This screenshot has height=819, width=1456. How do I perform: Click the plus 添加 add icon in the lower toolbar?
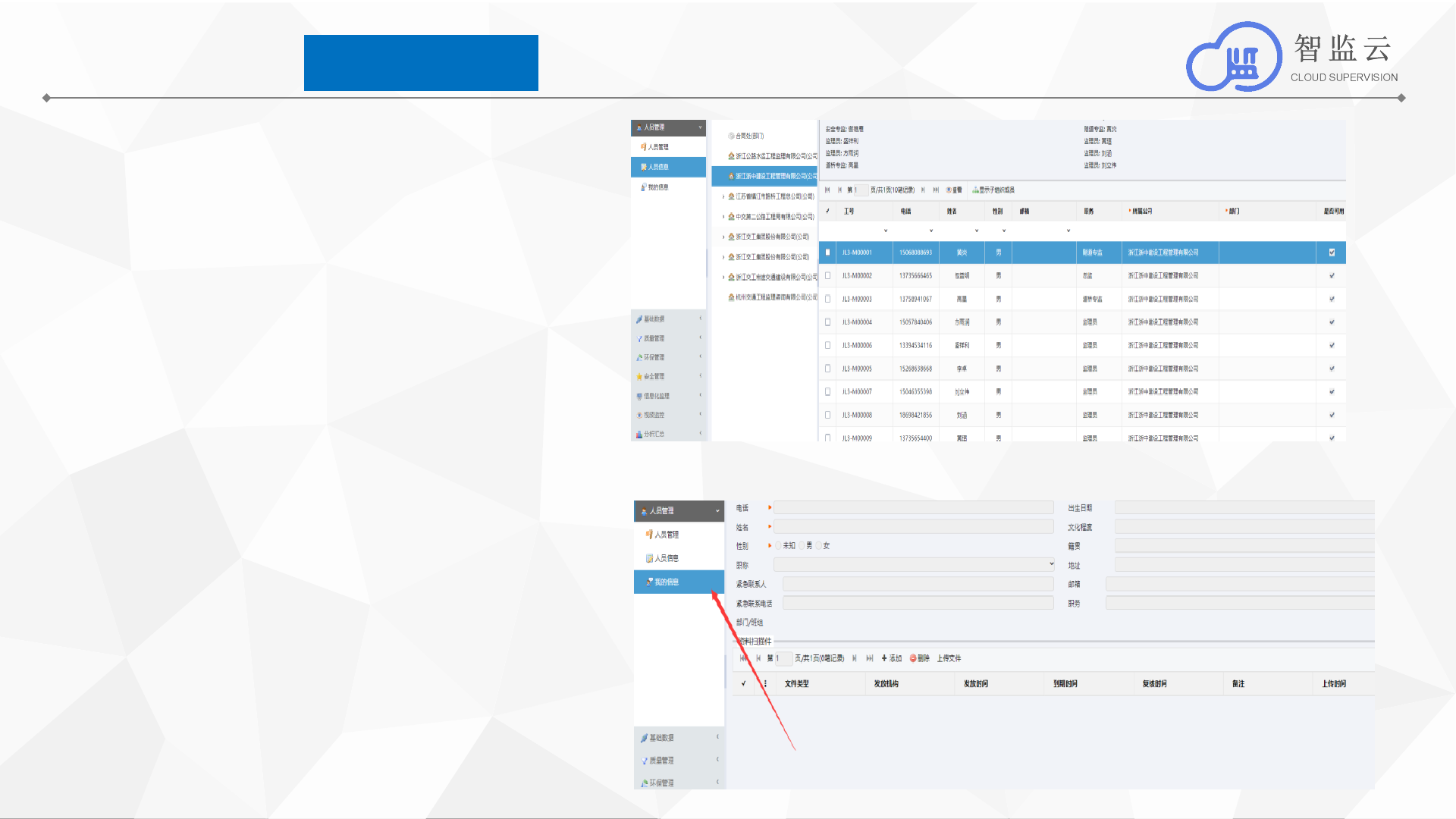click(884, 658)
